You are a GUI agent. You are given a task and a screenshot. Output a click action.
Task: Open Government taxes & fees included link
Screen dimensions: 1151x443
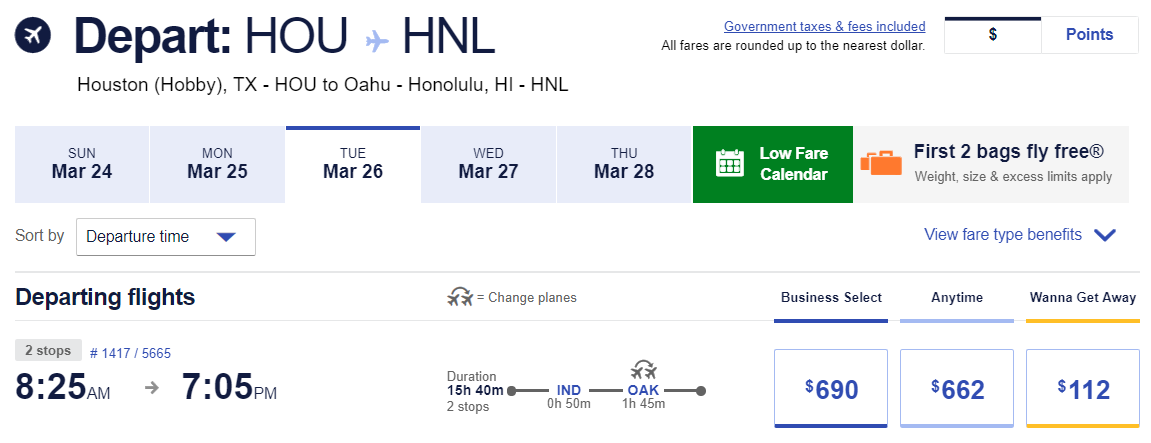824,27
